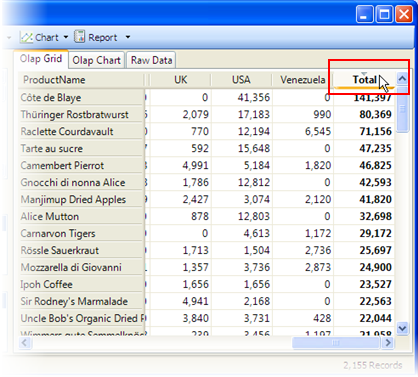This screenshot has width=418, height=377.
Task: Select the Thüringer Rostbratwurst row header
Action: click(x=81, y=115)
